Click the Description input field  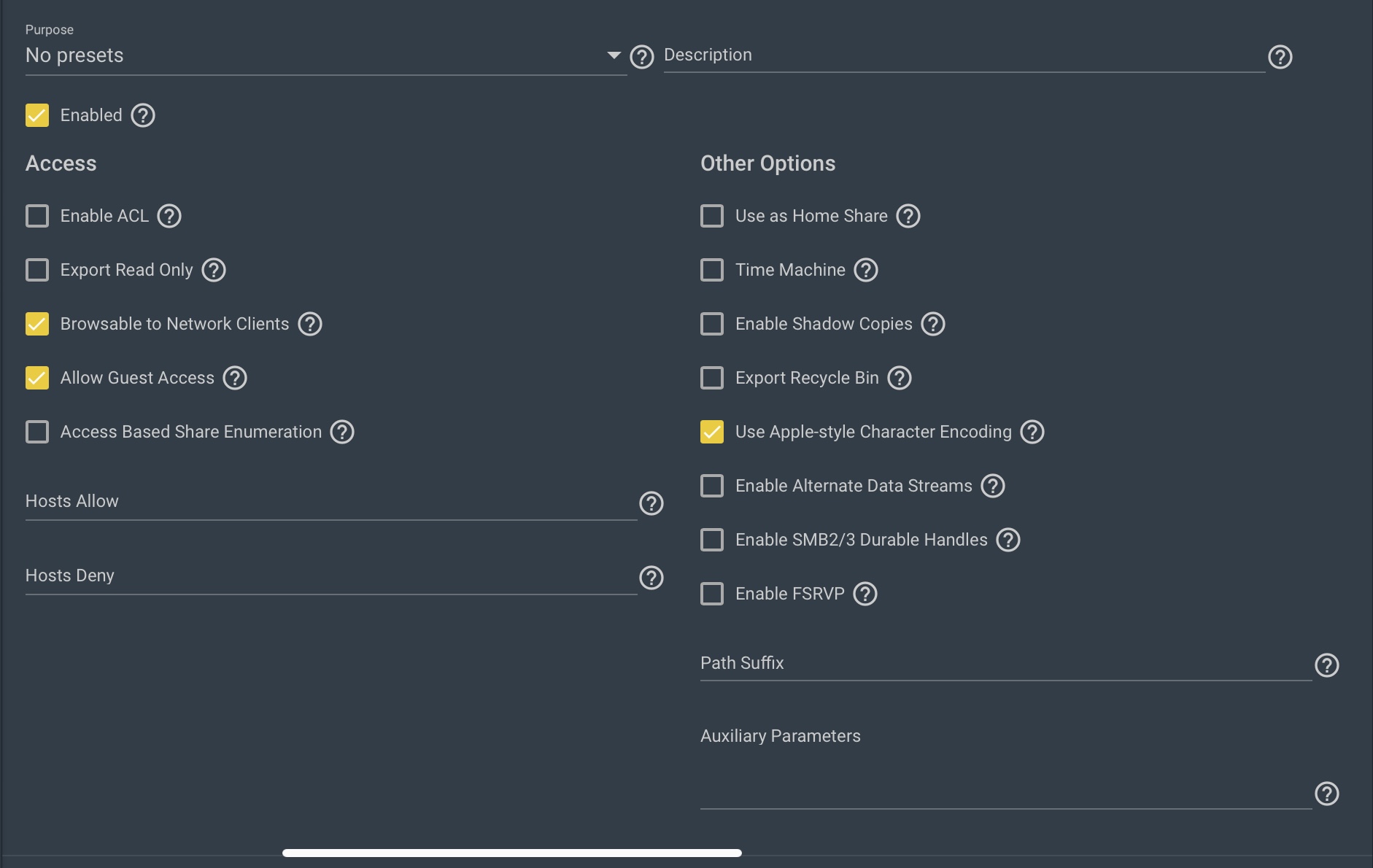click(x=963, y=56)
